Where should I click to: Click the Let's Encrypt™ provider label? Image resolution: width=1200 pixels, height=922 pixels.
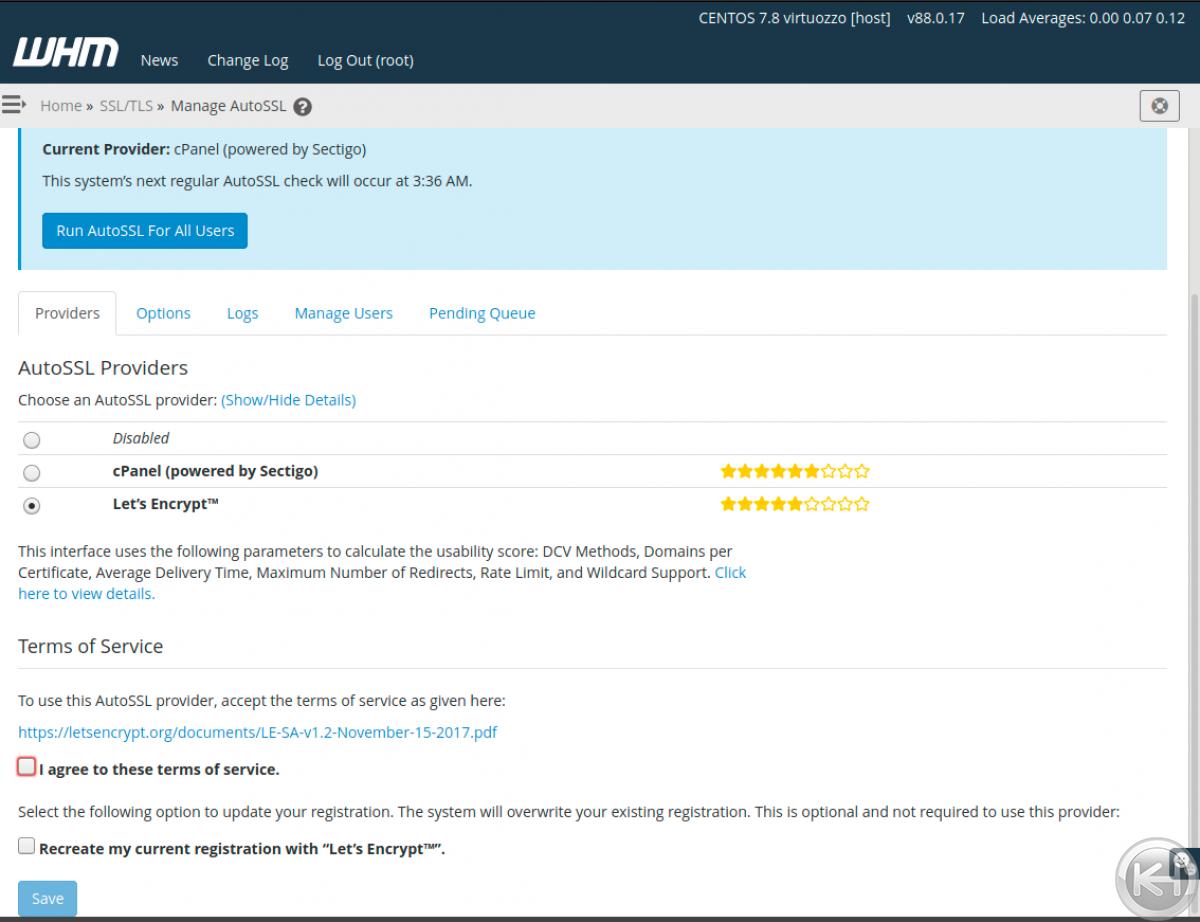tap(166, 504)
